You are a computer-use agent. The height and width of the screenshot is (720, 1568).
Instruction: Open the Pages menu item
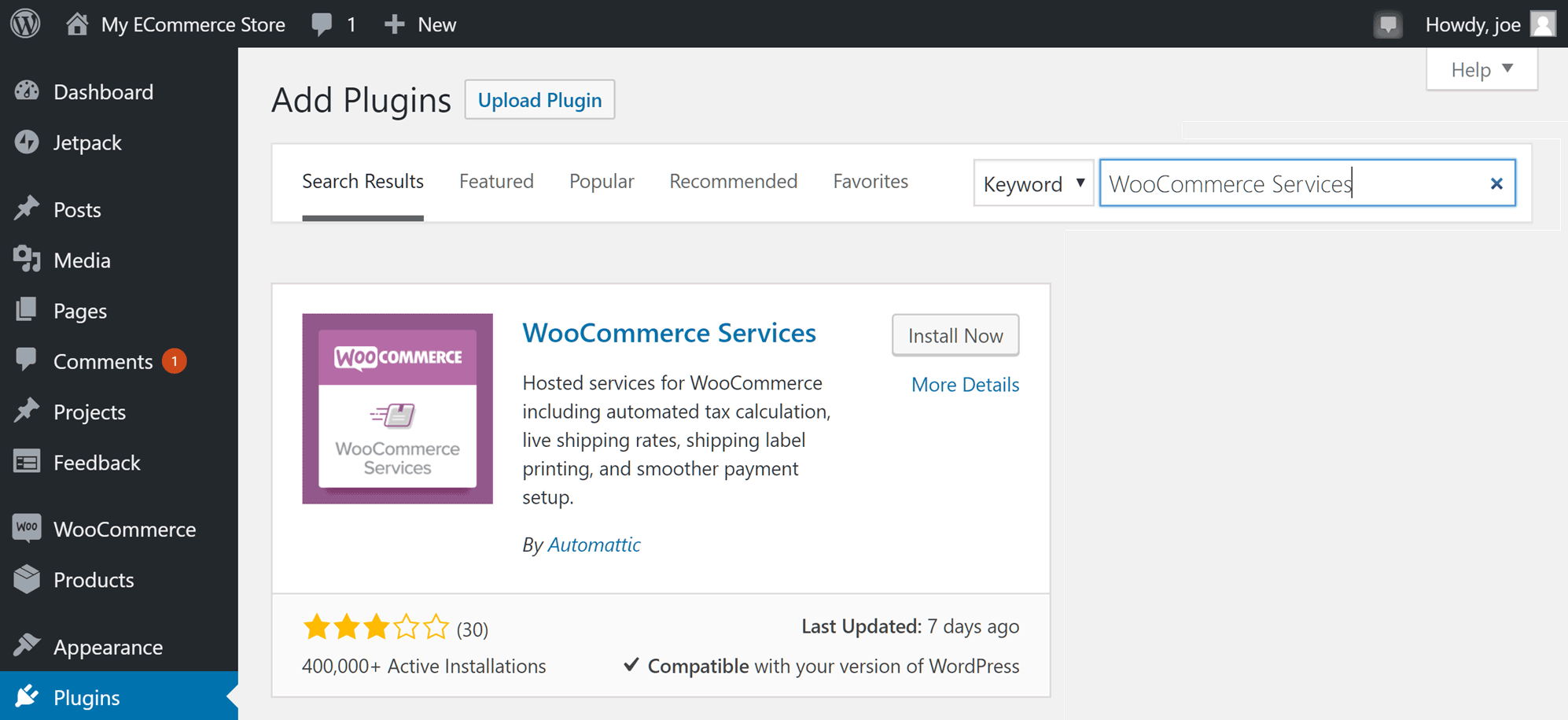(119, 310)
